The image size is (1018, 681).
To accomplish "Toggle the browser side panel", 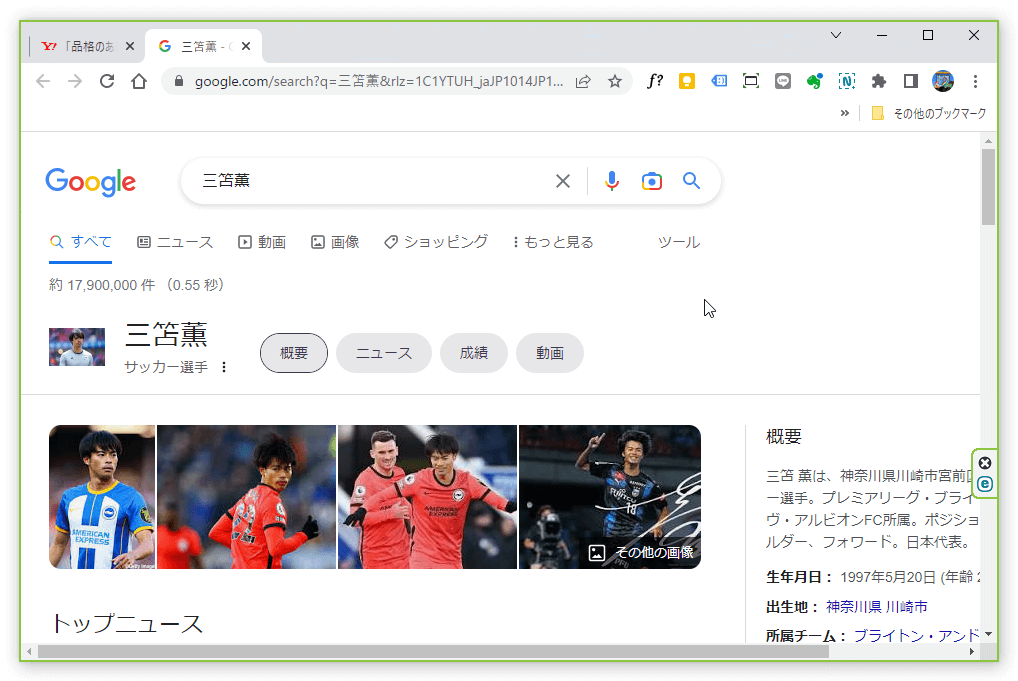I will point(910,81).
